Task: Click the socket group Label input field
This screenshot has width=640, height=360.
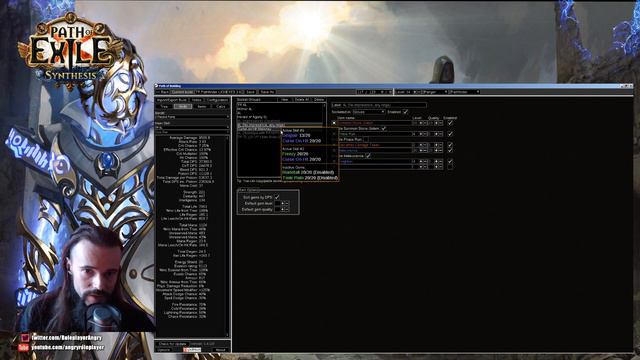Action: pos(379,105)
